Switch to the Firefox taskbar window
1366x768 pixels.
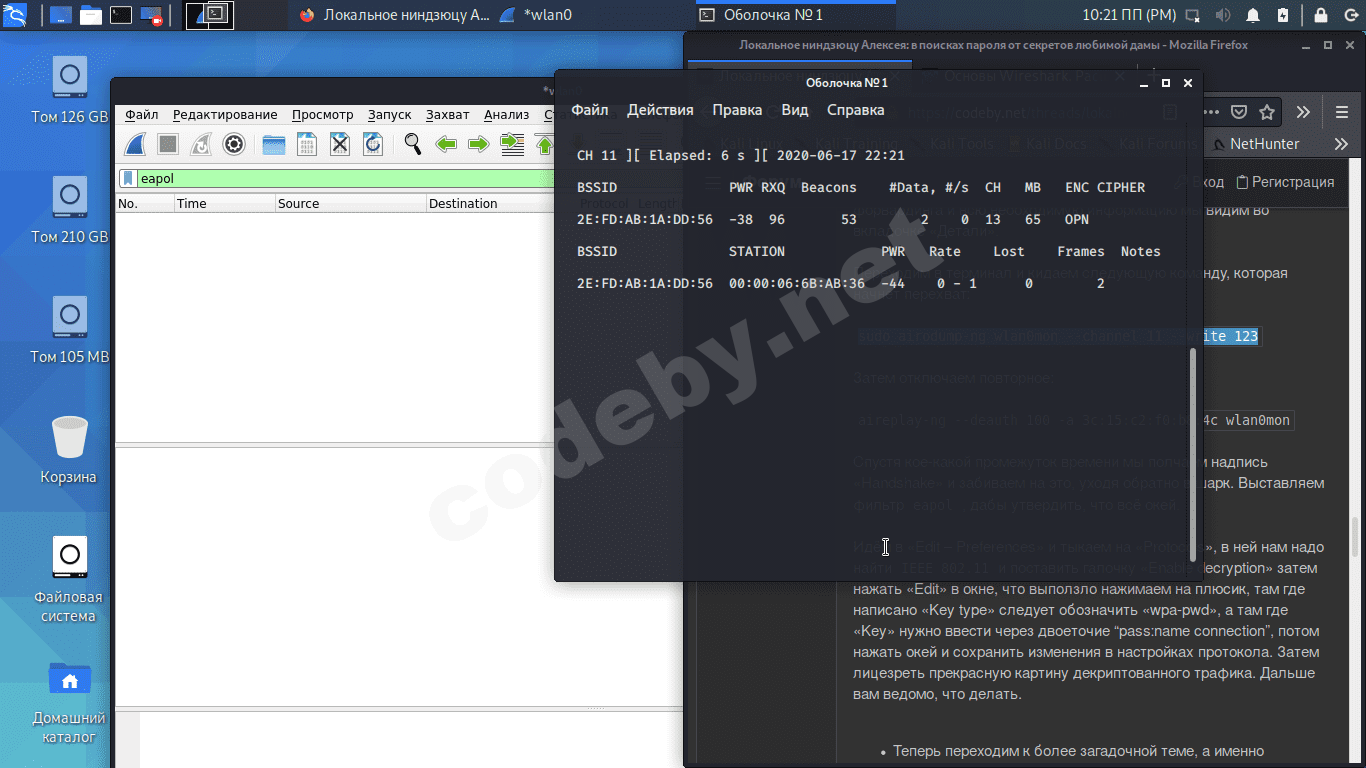394,15
